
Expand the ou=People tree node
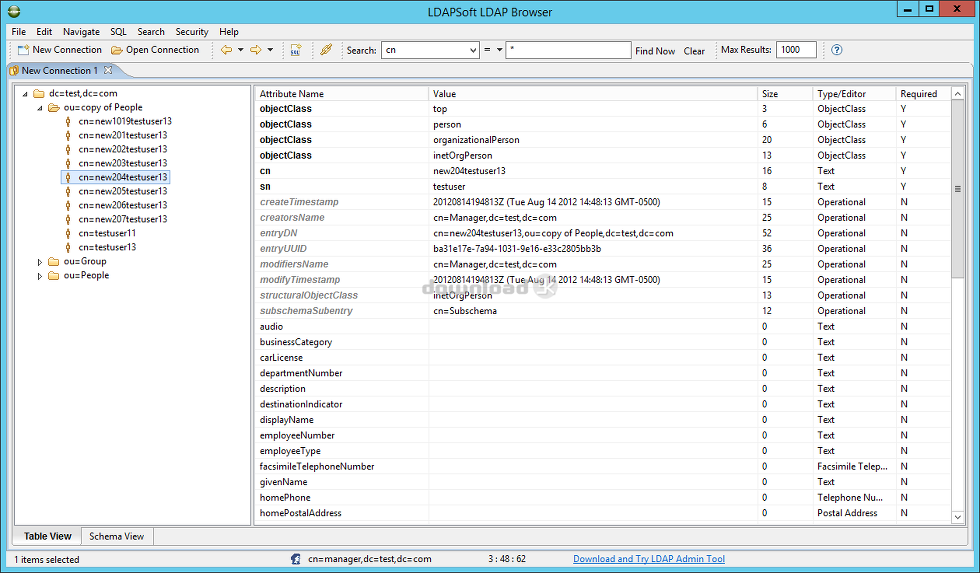41,276
